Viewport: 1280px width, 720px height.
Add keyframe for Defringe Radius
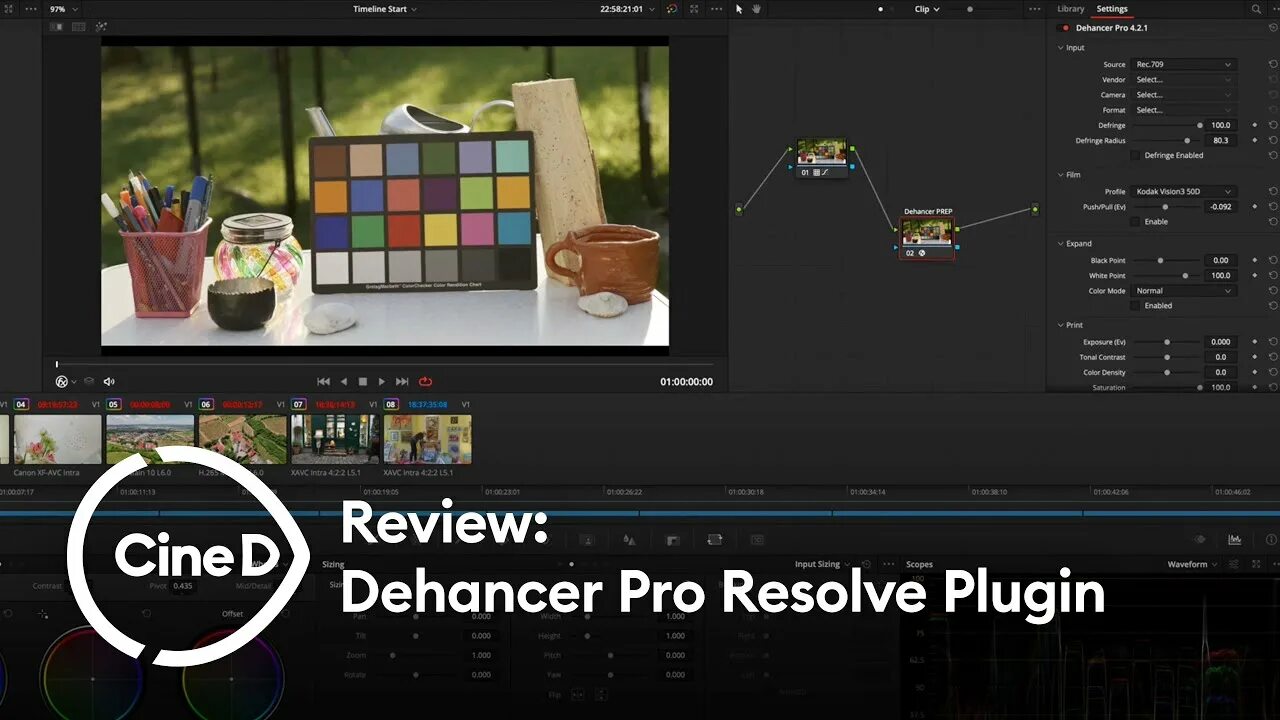point(1255,140)
